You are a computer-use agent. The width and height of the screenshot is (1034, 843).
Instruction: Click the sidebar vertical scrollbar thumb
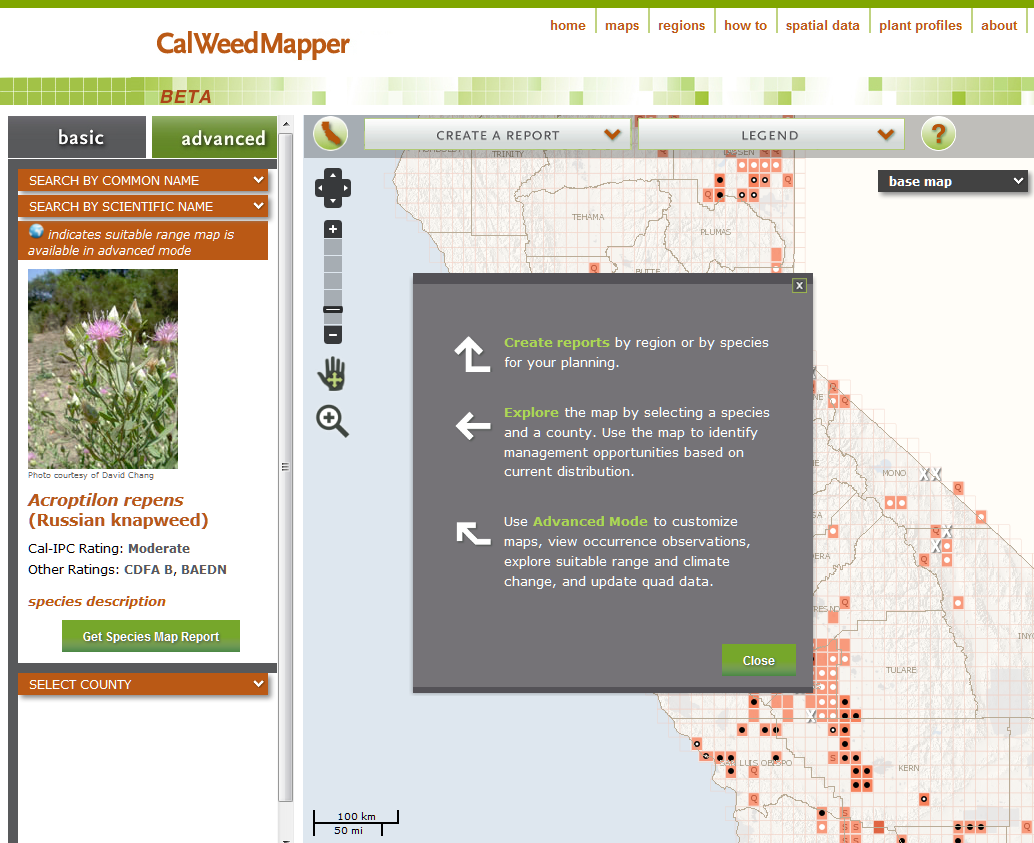pyautogui.click(x=286, y=466)
